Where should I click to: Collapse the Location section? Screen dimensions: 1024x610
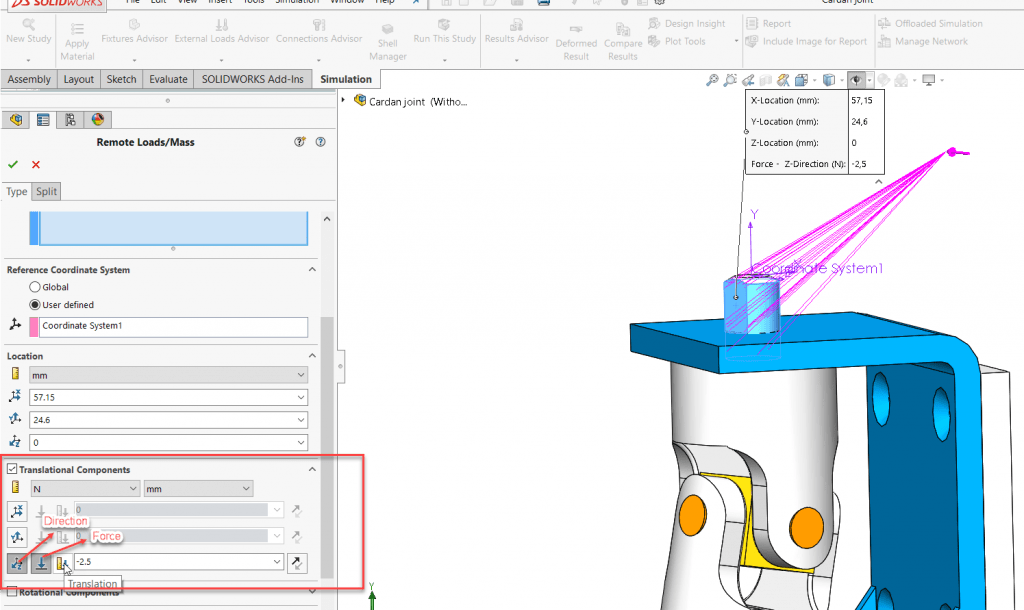(x=312, y=355)
